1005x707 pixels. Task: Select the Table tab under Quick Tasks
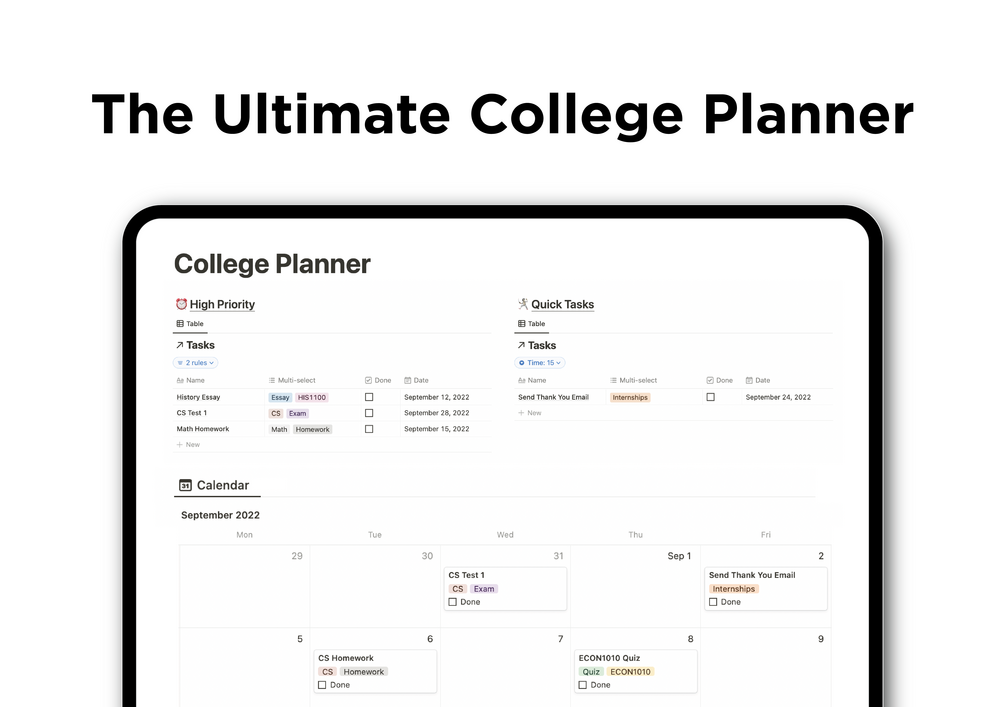tap(531, 324)
